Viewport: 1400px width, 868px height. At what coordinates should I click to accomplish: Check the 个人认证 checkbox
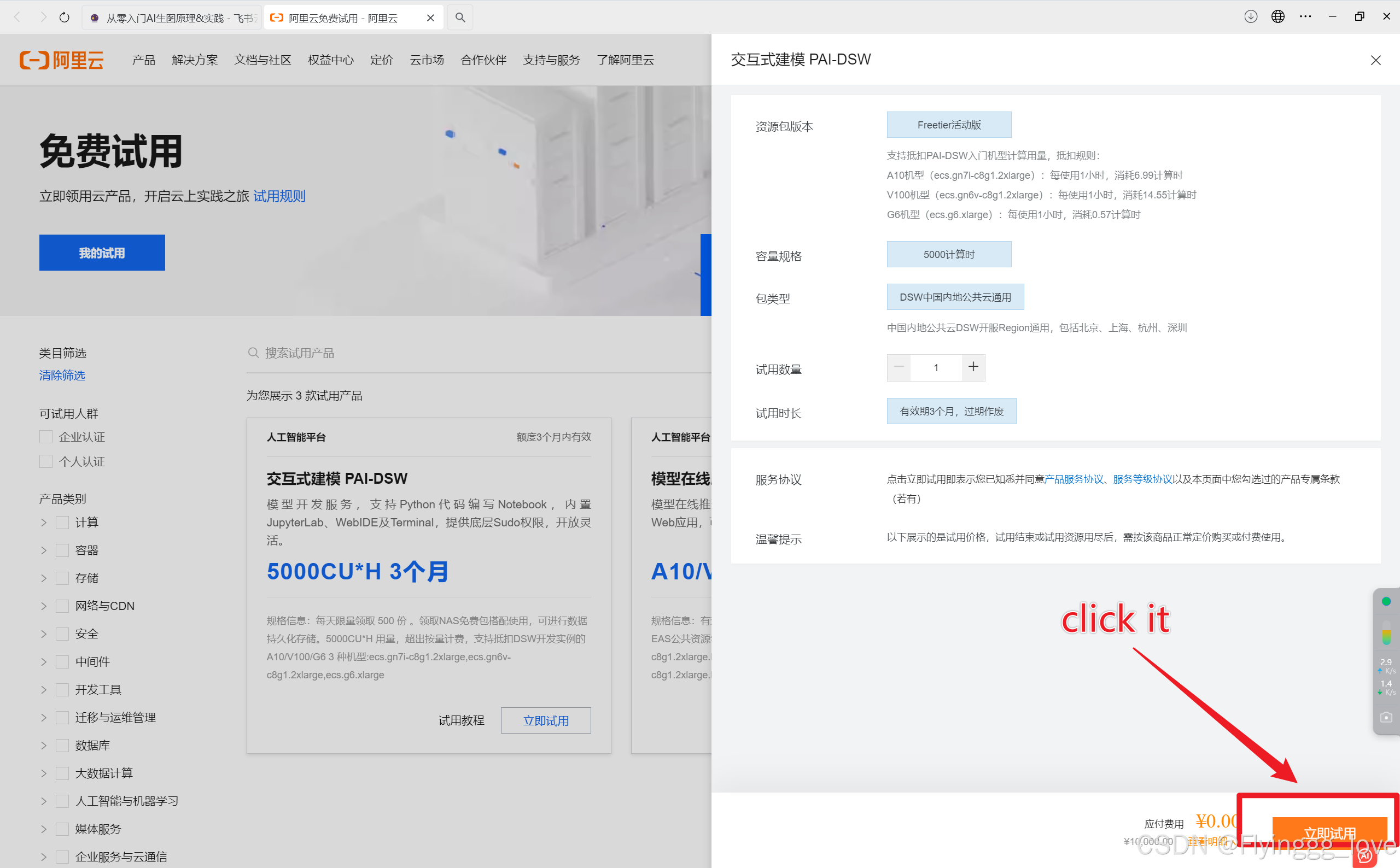[x=46, y=461]
